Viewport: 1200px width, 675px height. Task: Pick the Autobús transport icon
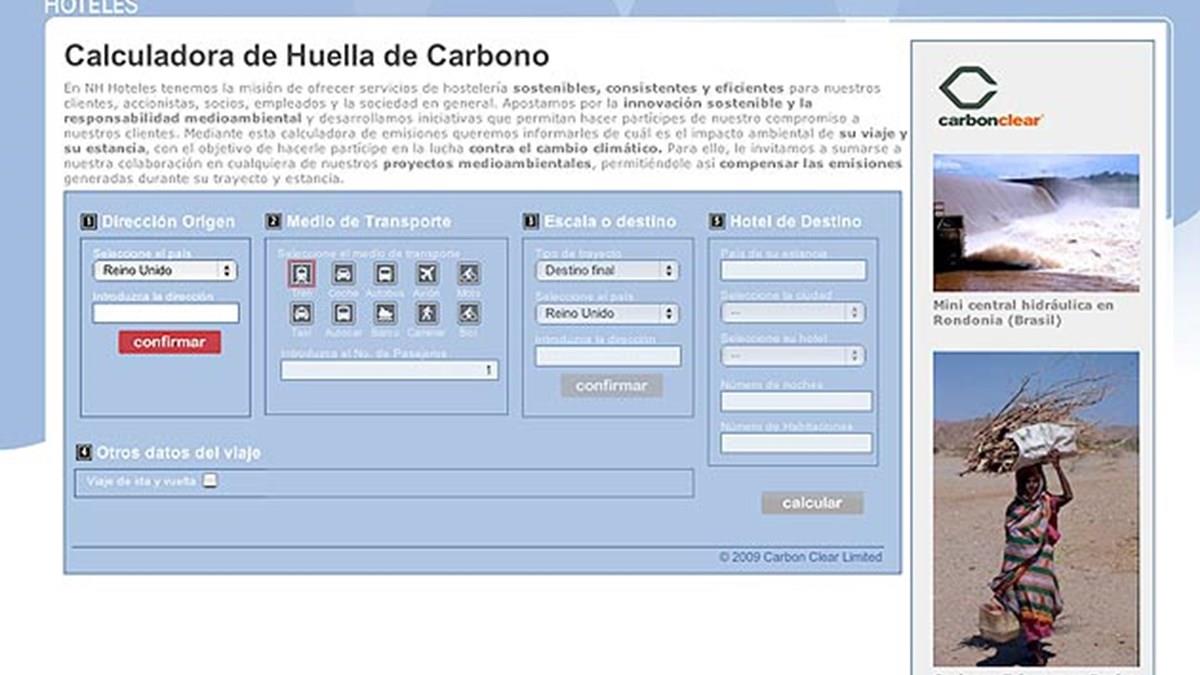[385, 273]
